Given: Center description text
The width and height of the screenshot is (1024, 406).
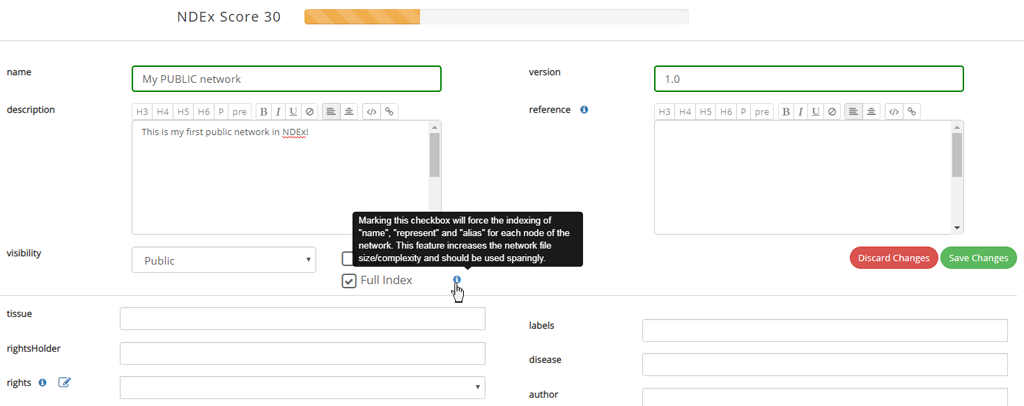Looking at the screenshot, I should pyautogui.click(x=349, y=112).
